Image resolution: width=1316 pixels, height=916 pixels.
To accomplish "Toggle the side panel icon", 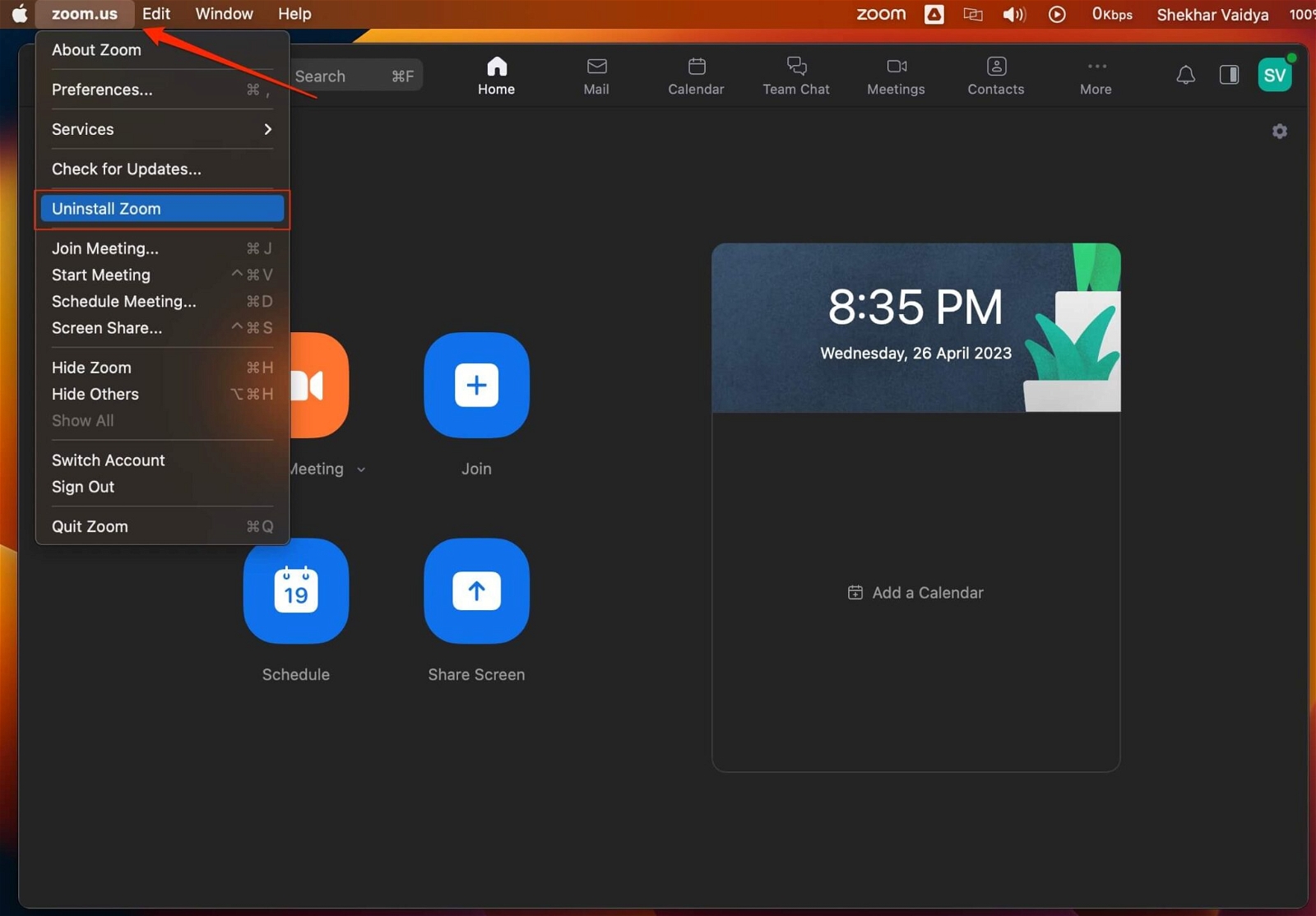I will point(1229,75).
